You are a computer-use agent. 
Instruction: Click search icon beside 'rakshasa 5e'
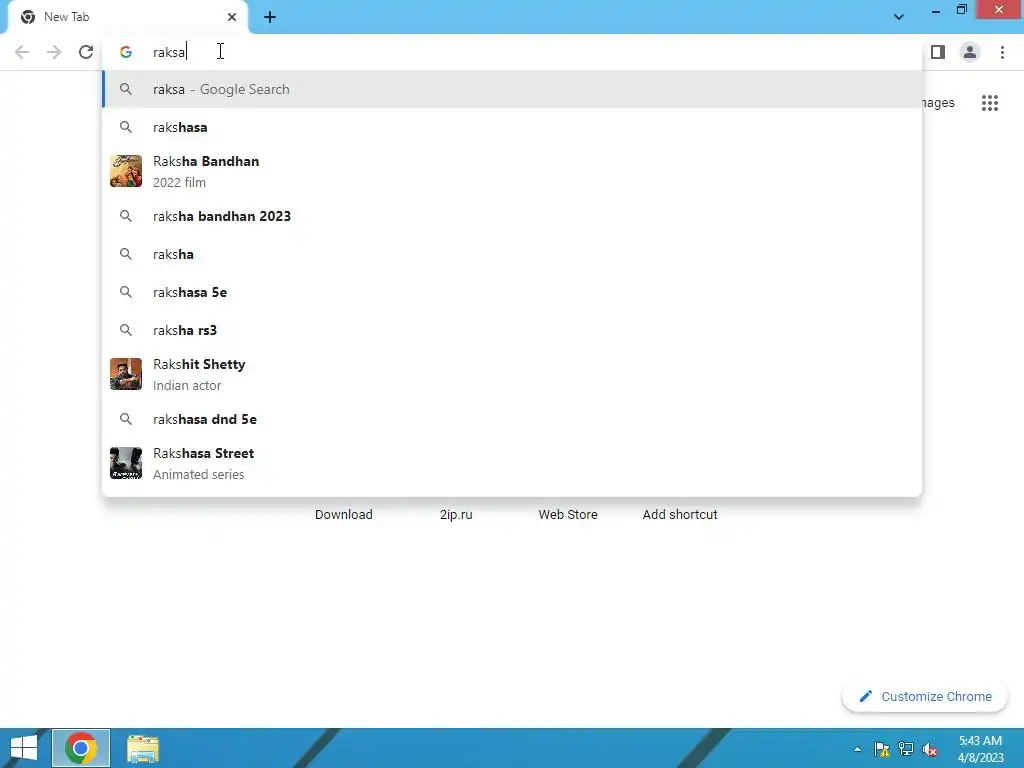click(125, 292)
